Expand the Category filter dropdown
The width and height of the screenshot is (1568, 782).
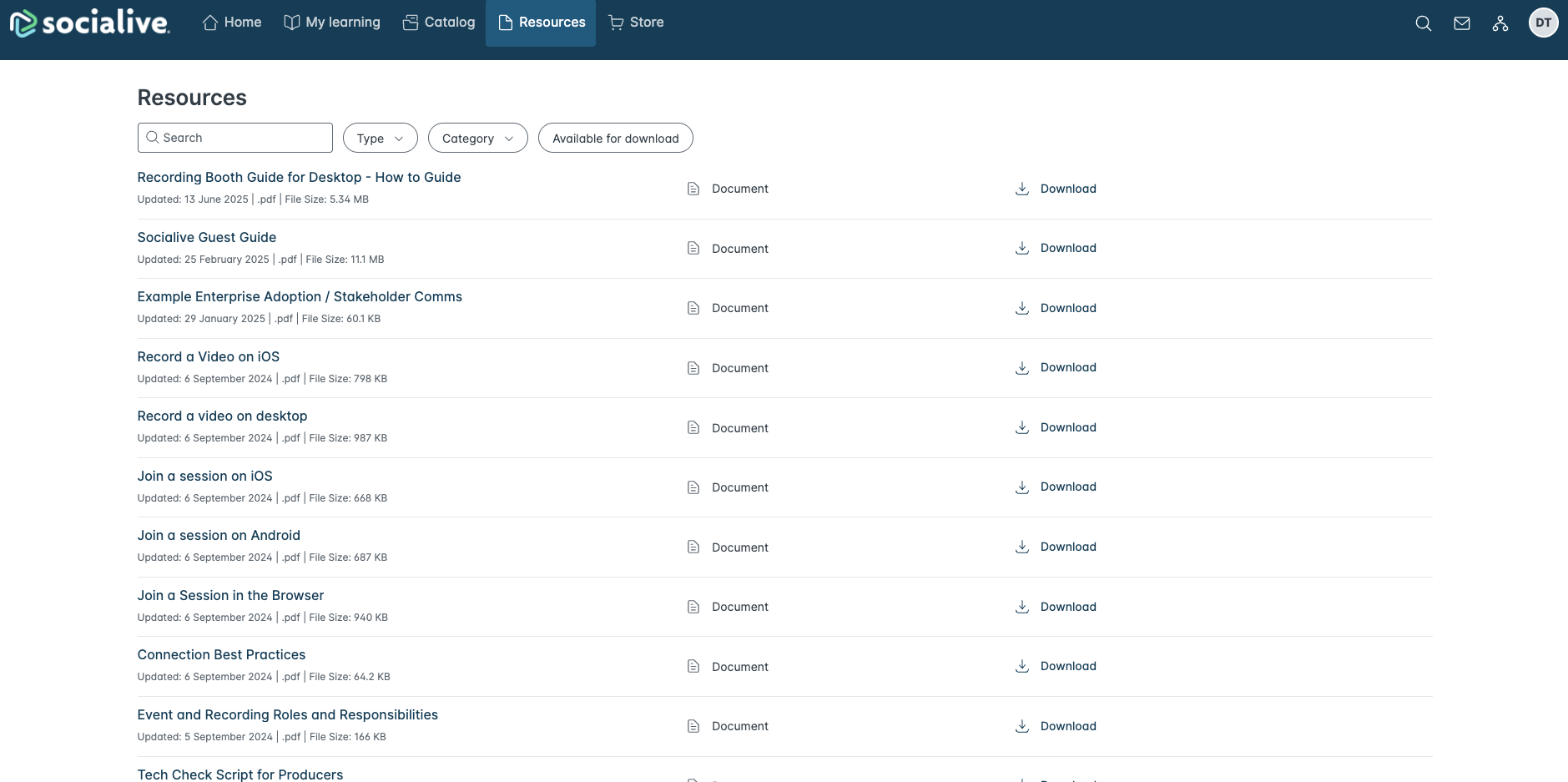point(478,139)
